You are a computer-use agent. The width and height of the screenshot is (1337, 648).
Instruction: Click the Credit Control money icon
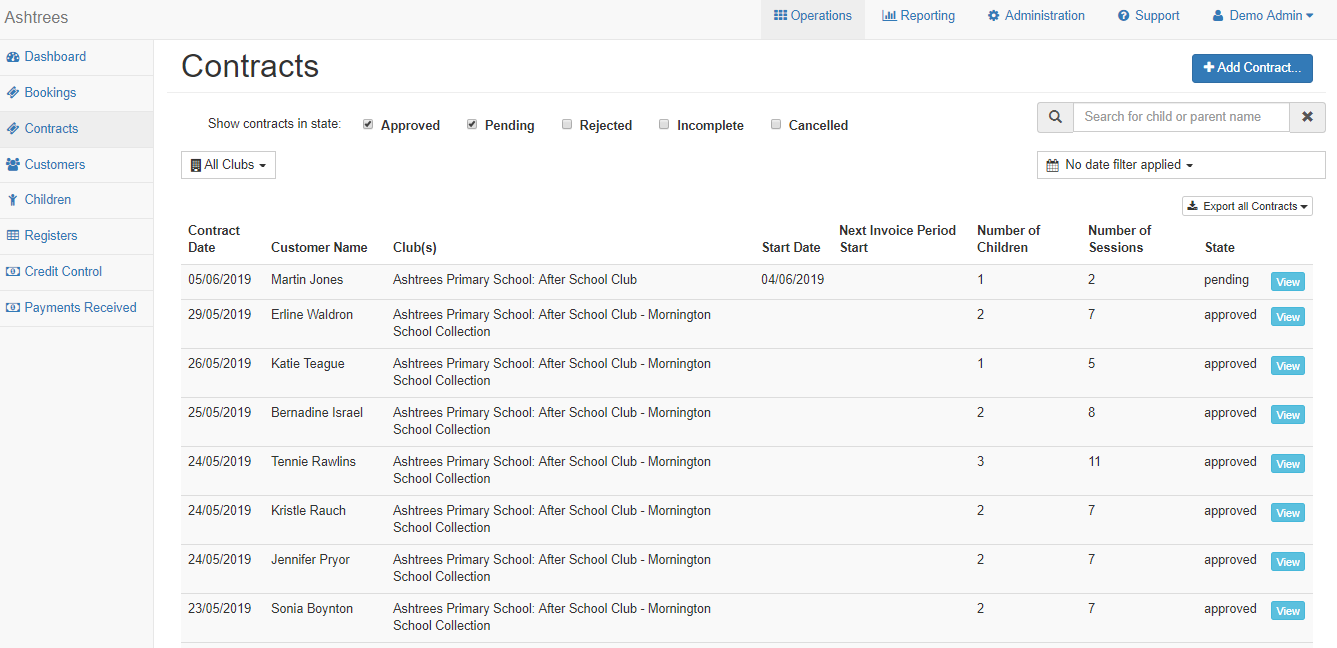(x=13, y=272)
